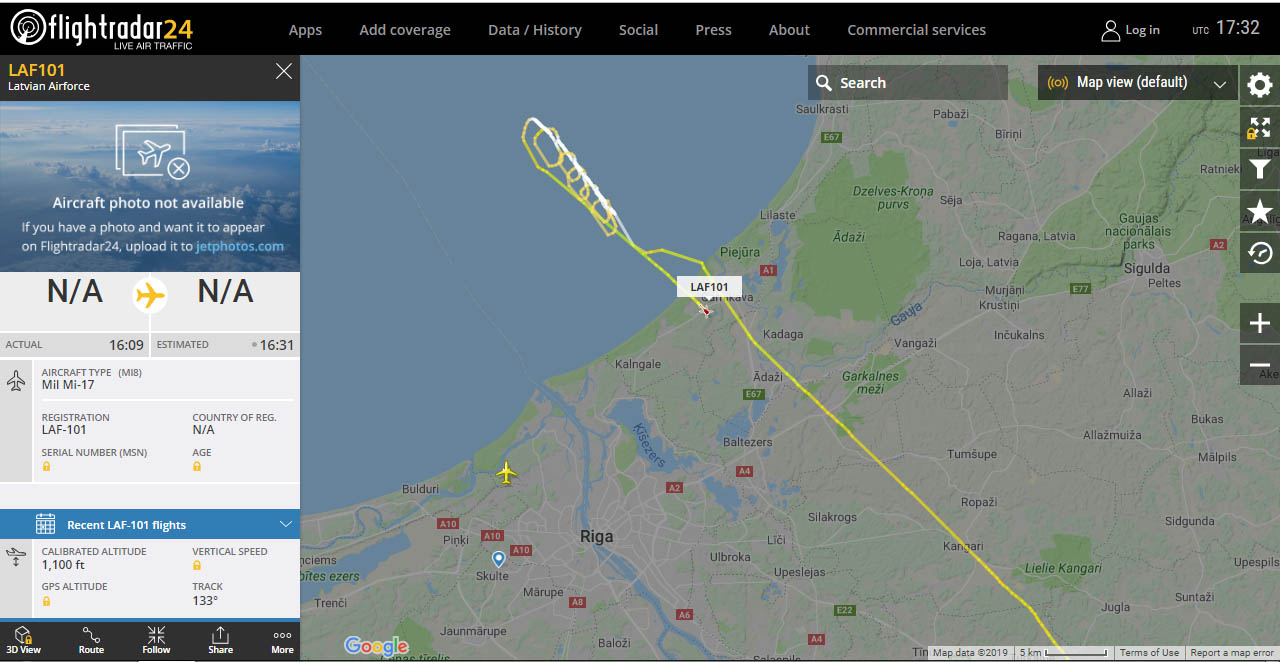Expand Recent LAF-101 flights section
The width and height of the screenshot is (1280, 662).
click(x=150, y=524)
